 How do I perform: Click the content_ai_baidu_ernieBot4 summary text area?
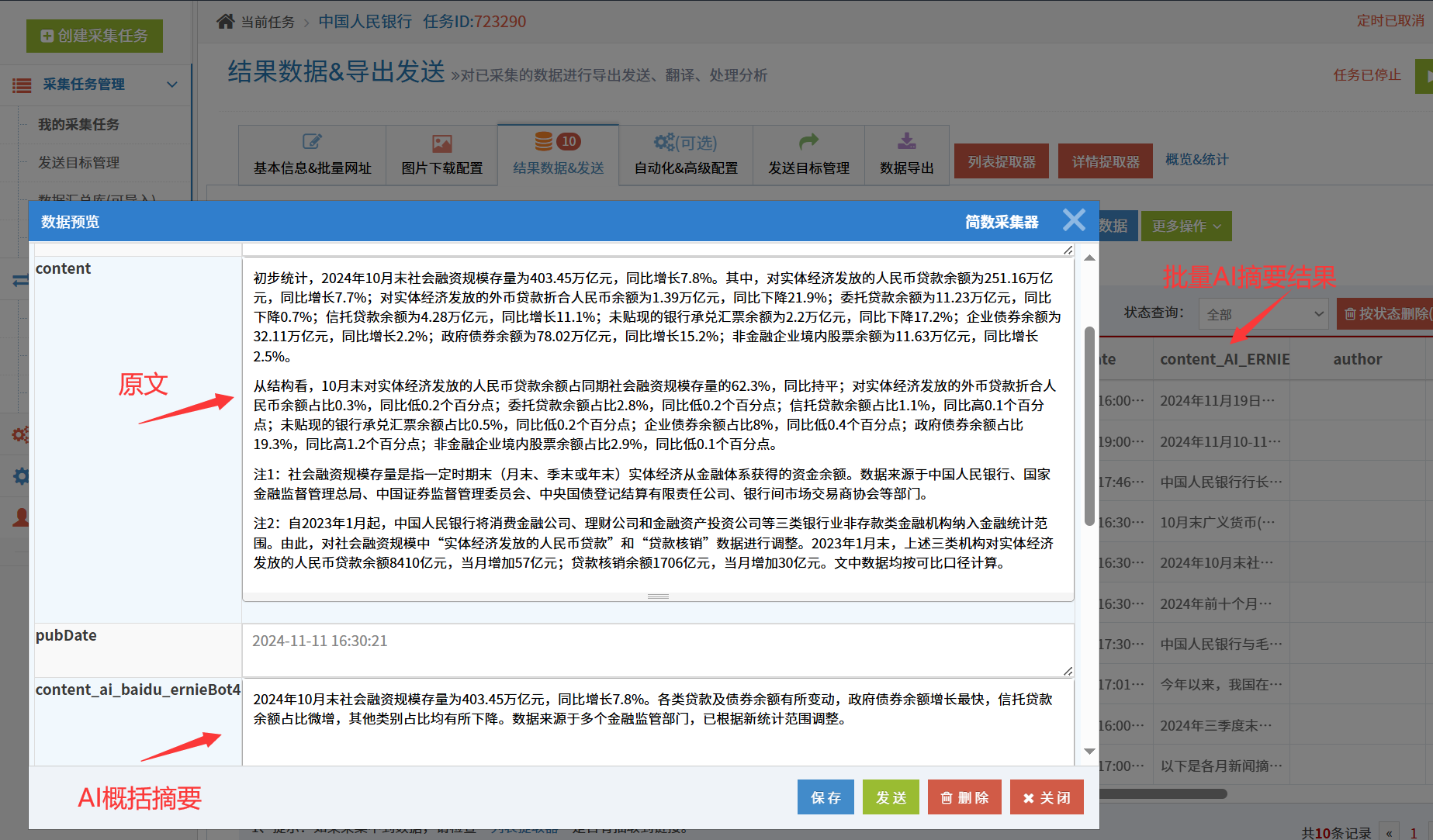point(658,721)
